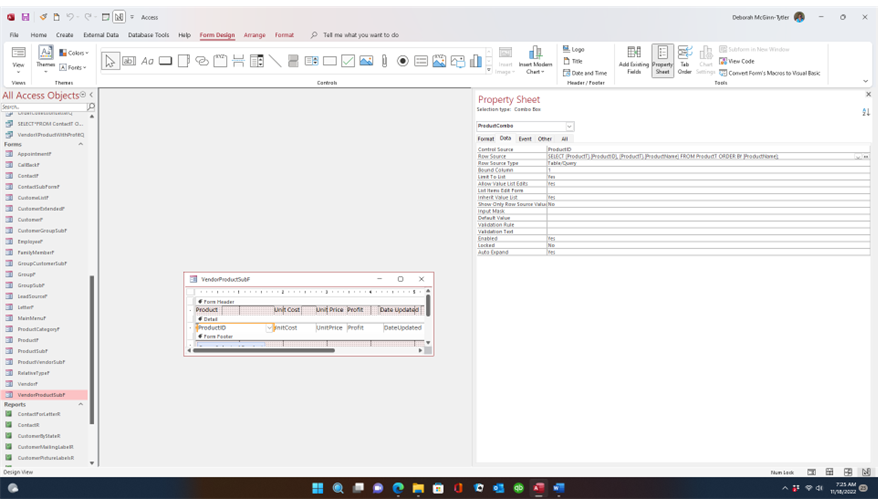Save using the Quick Access save icon
Viewport: 878px width, 499px height.
coord(25,17)
